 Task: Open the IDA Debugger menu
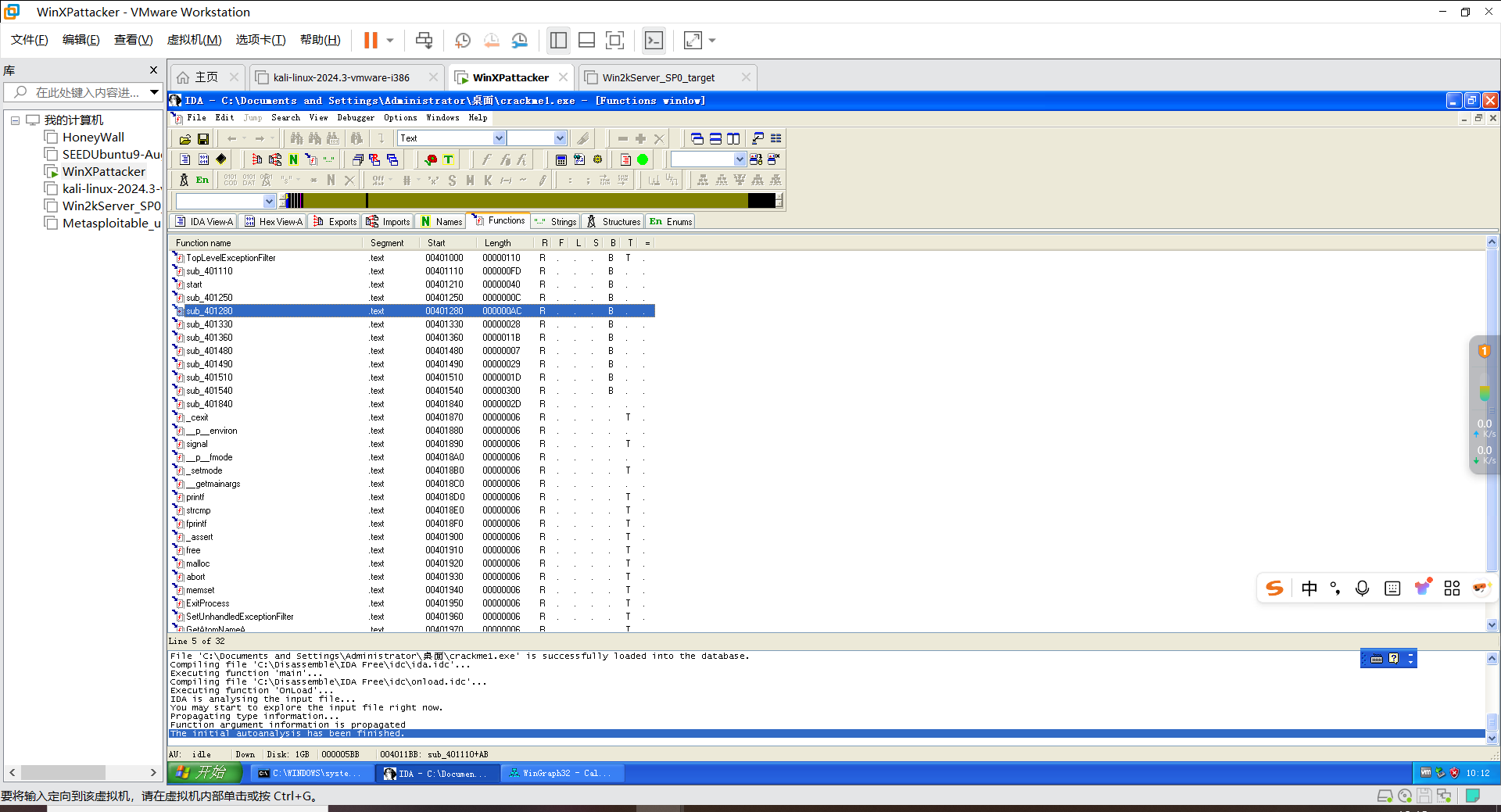[x=356, y=118]
